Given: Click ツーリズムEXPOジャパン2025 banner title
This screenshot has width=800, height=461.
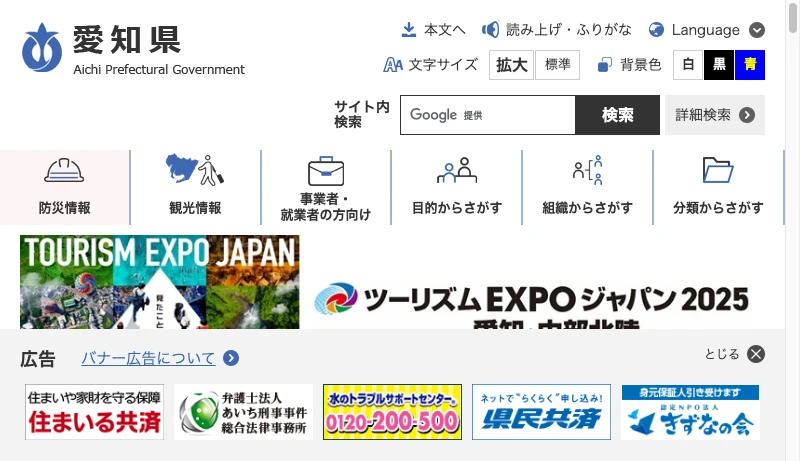Looking at the screenshot, I should 556,299.
